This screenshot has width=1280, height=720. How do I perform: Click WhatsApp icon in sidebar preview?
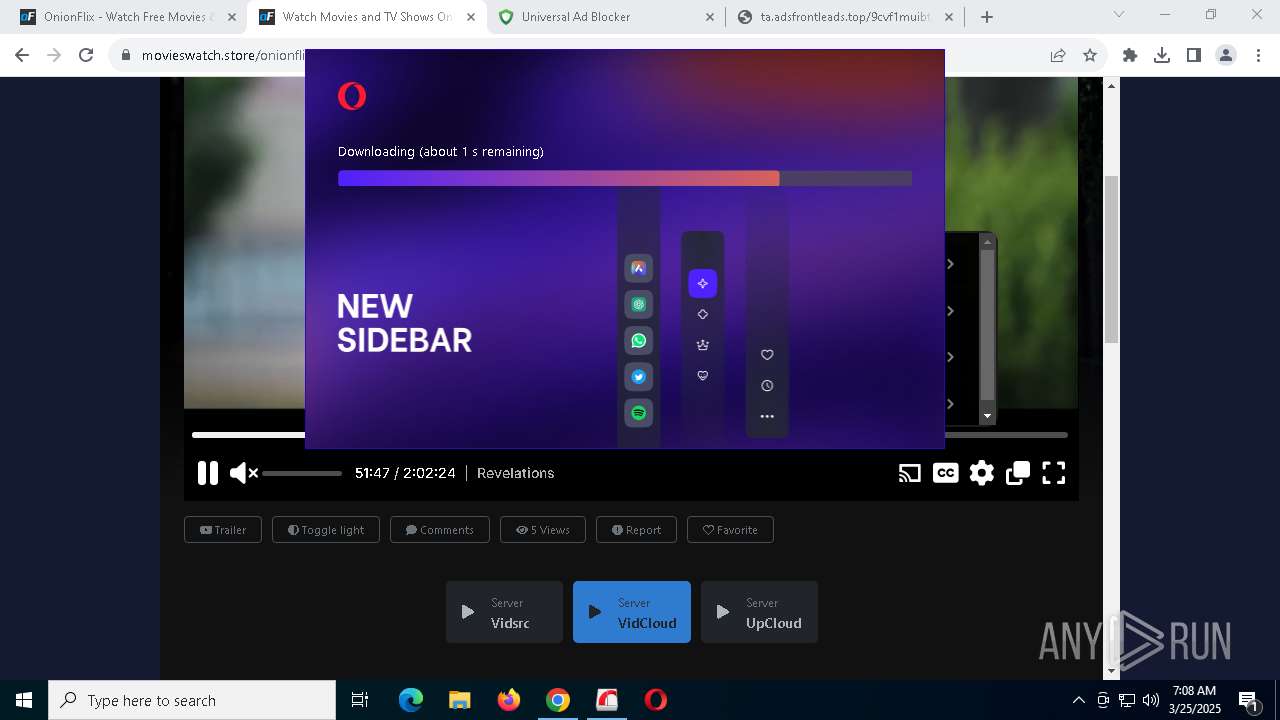click(x=639, y=341)
